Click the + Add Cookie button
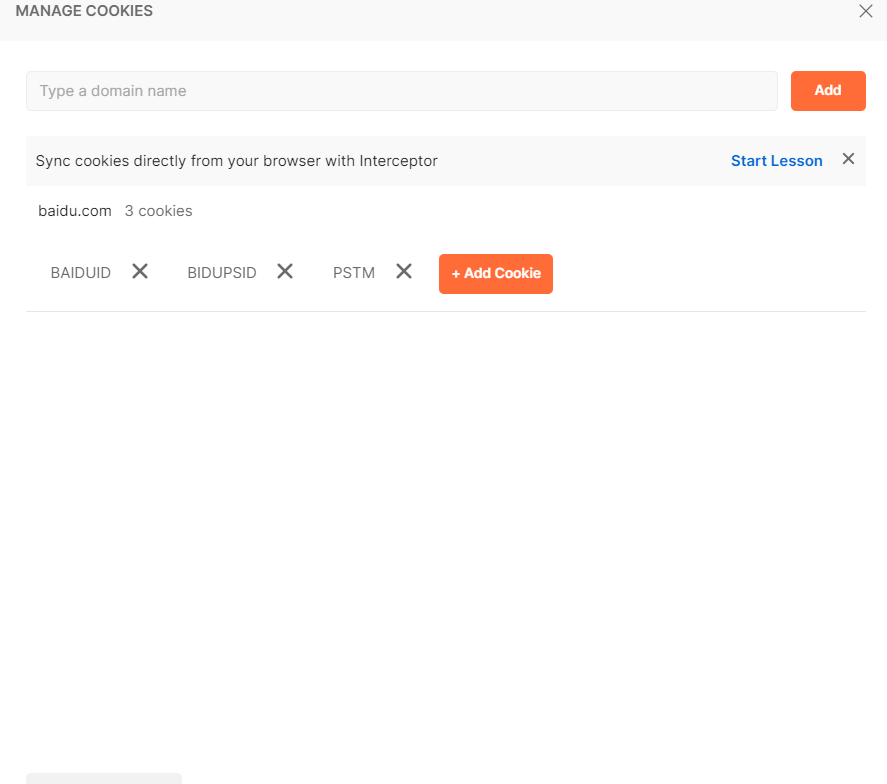 coord(496,274)
